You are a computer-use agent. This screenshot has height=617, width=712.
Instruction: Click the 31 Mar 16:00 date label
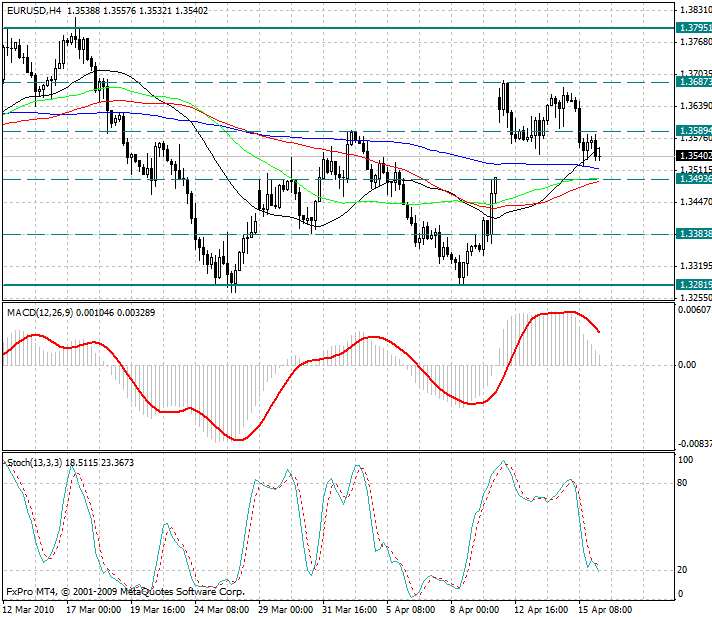[350, 609]
